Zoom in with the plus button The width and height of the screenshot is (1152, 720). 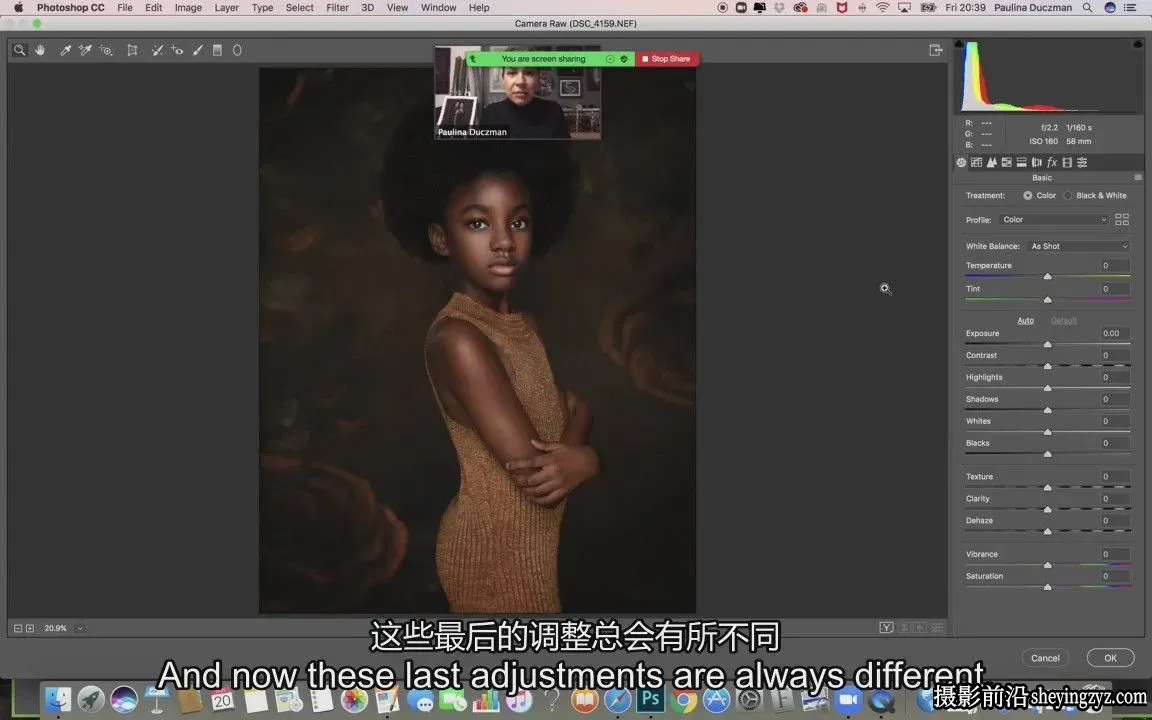pos(30,628)
